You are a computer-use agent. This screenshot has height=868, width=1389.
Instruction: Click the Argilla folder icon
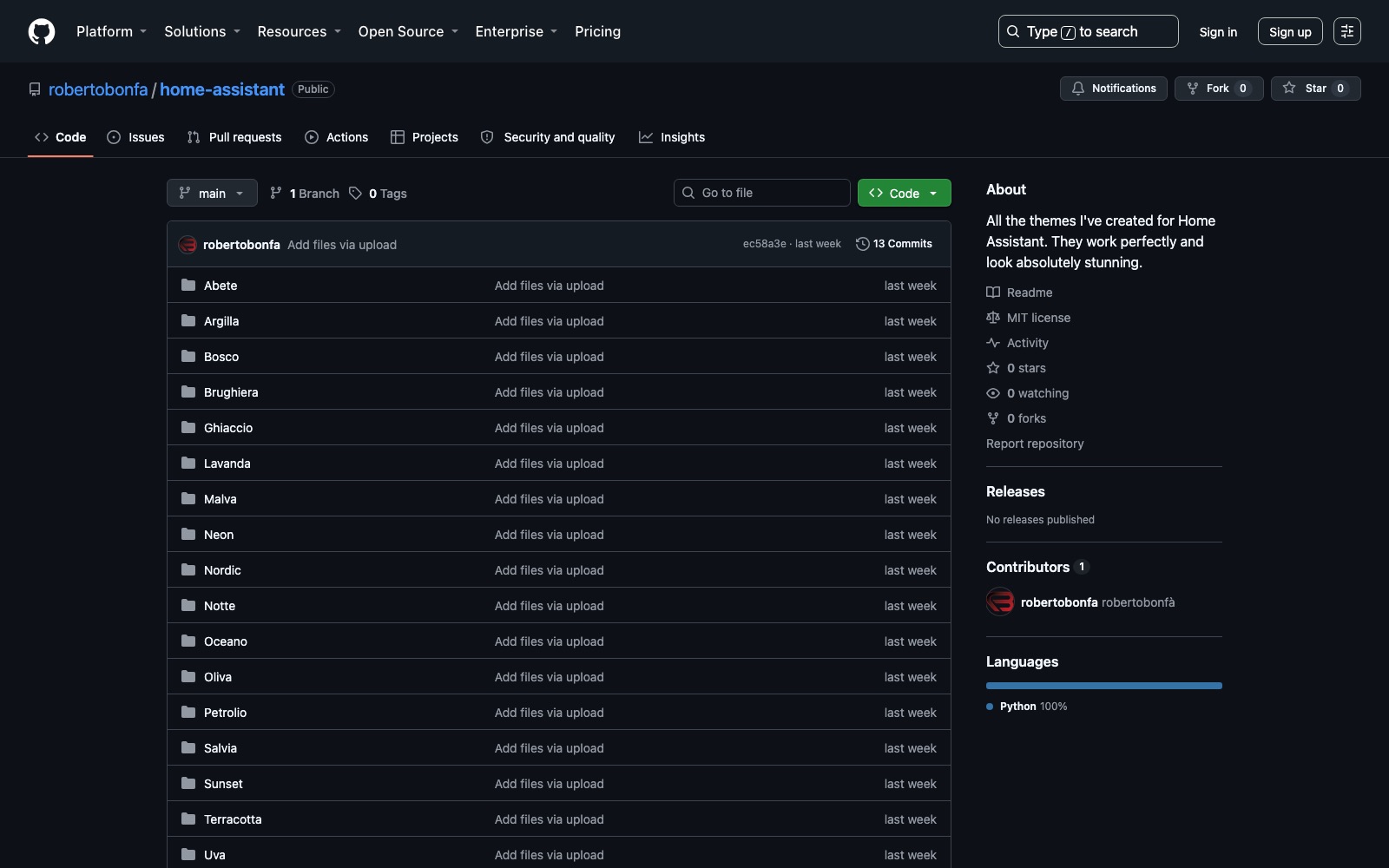click(x=188, y=320)
